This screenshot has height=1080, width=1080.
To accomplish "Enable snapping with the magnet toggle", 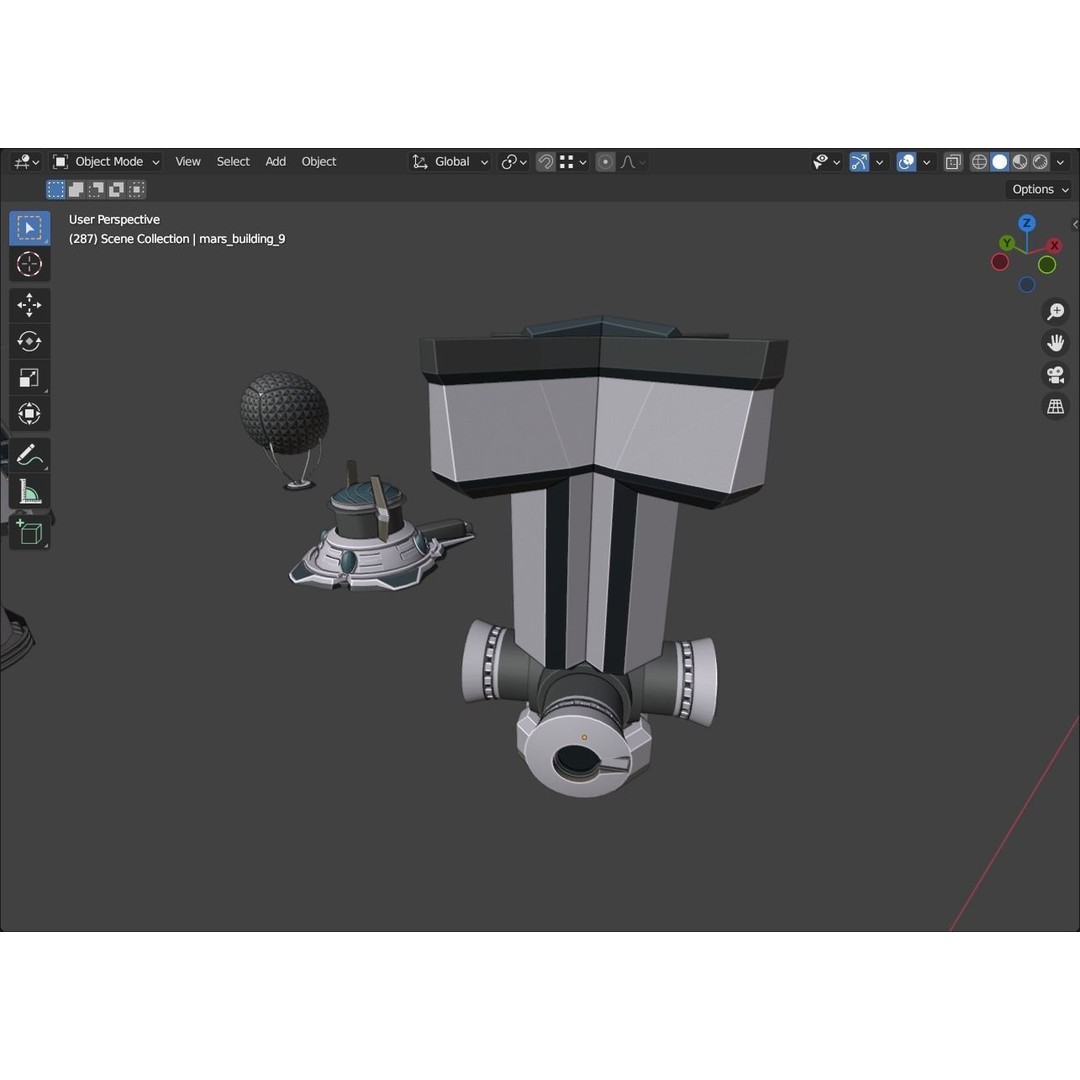I will 545,161.
